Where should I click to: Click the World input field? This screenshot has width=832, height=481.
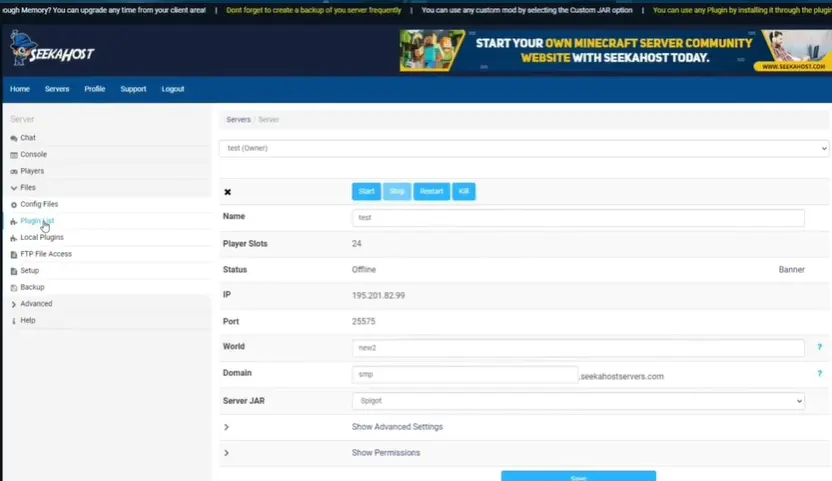click(578, 348)
